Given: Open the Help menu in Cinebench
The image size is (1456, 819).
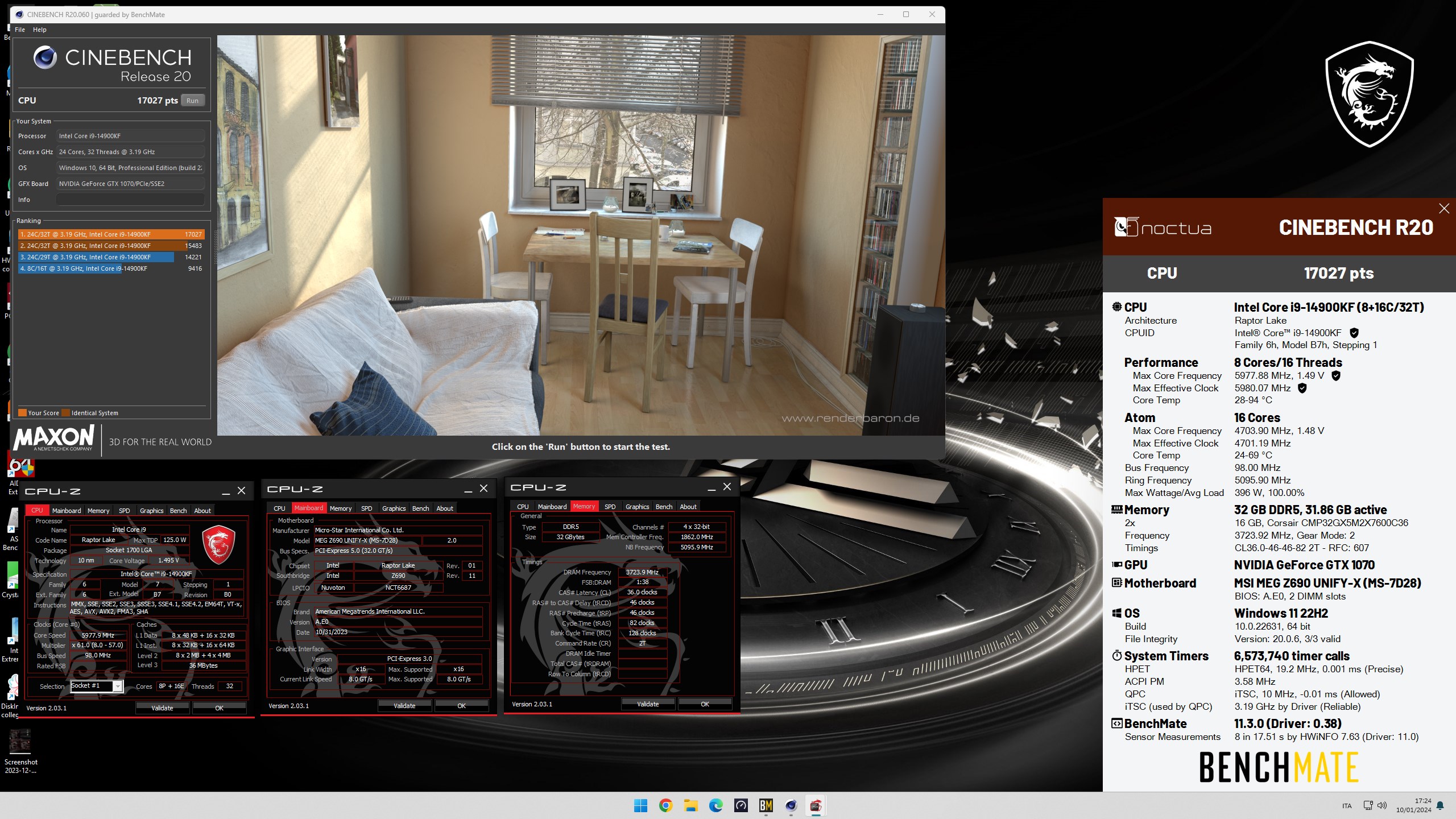Looking at the screenshot, I should coord(40,30).
